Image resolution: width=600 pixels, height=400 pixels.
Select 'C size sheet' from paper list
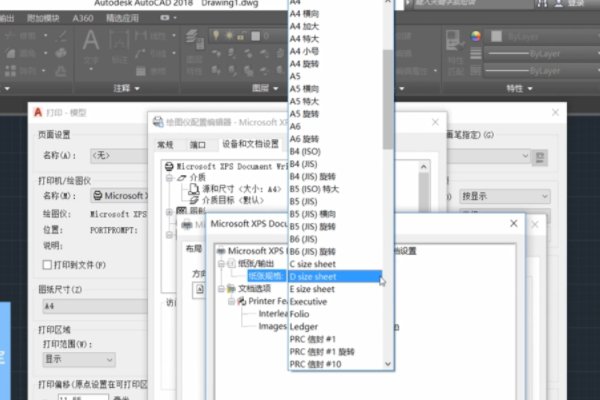tap(335, 264)
